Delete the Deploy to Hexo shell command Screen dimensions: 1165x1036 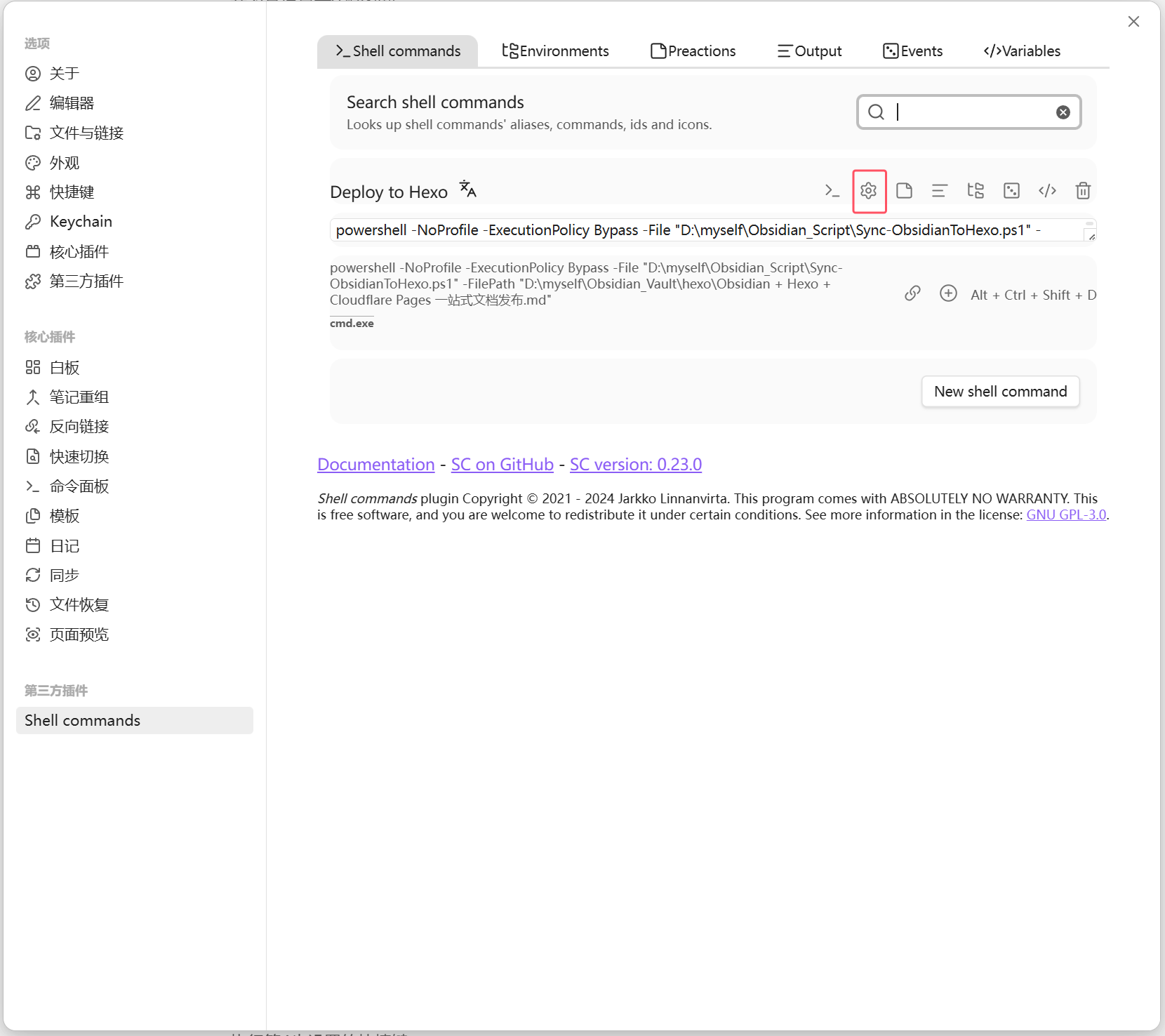[1083, 191]
